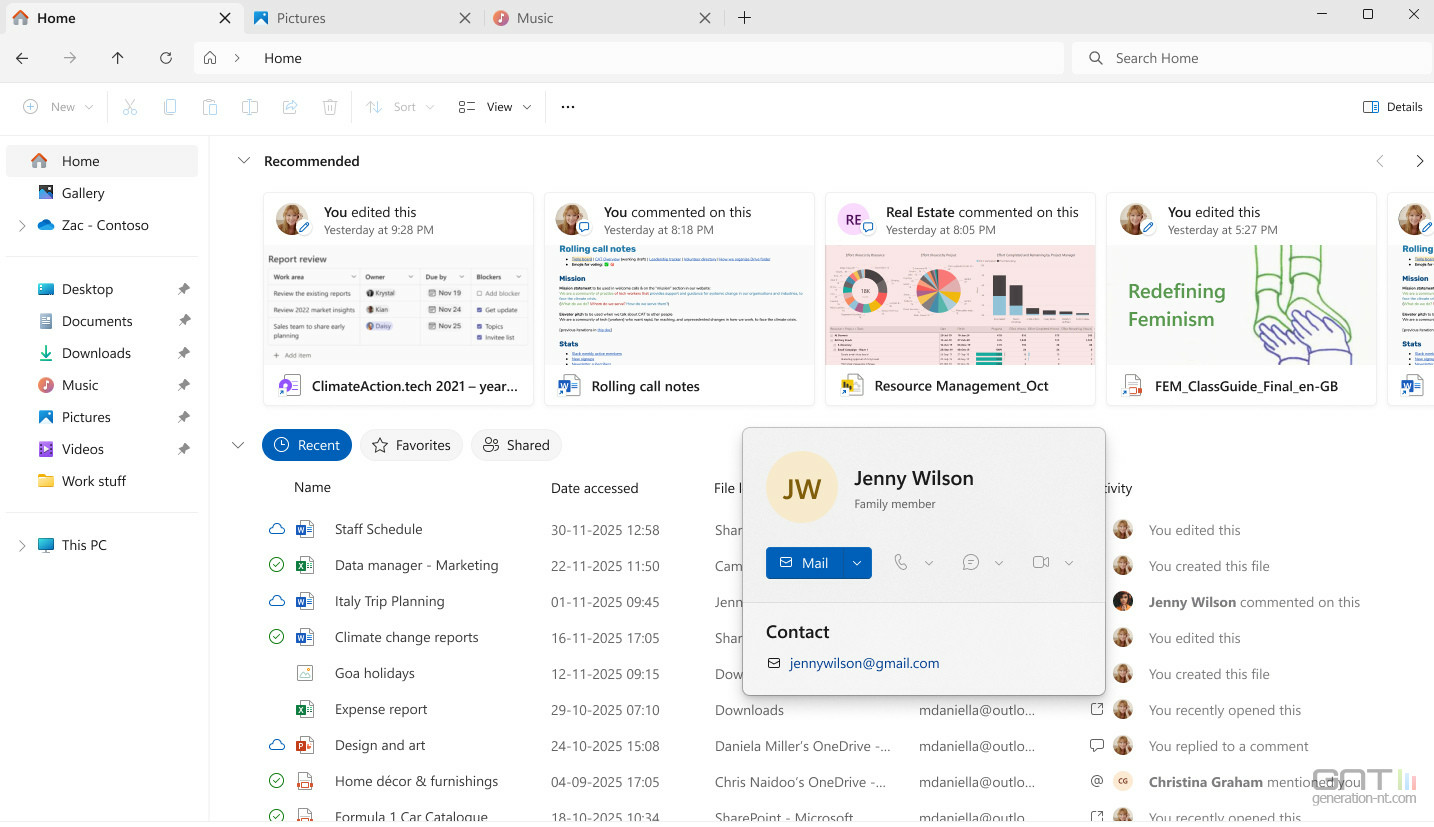Select the Favorites filter pill

(411, 445)
